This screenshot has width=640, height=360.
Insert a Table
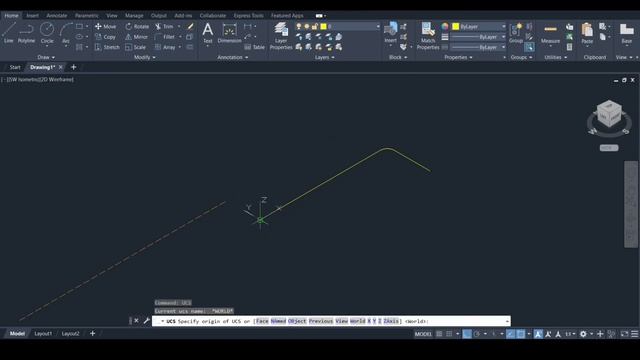[255, 47]
